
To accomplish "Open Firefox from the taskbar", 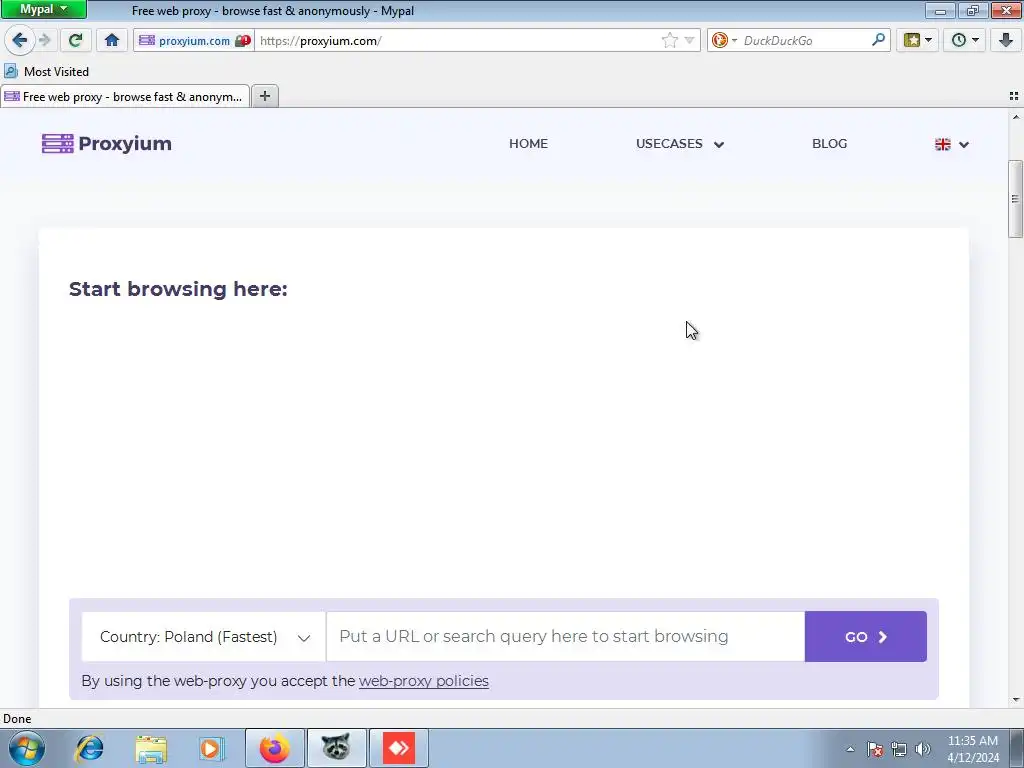I will pyautogui.click(x=275, y=748).
